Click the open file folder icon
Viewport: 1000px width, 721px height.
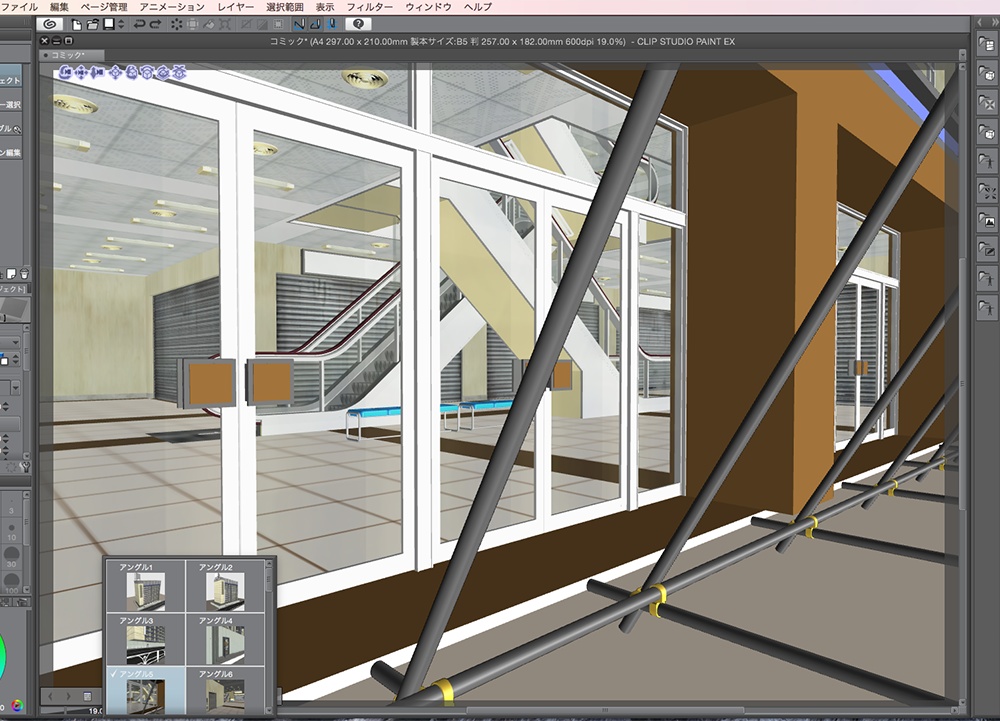point(92,24)
